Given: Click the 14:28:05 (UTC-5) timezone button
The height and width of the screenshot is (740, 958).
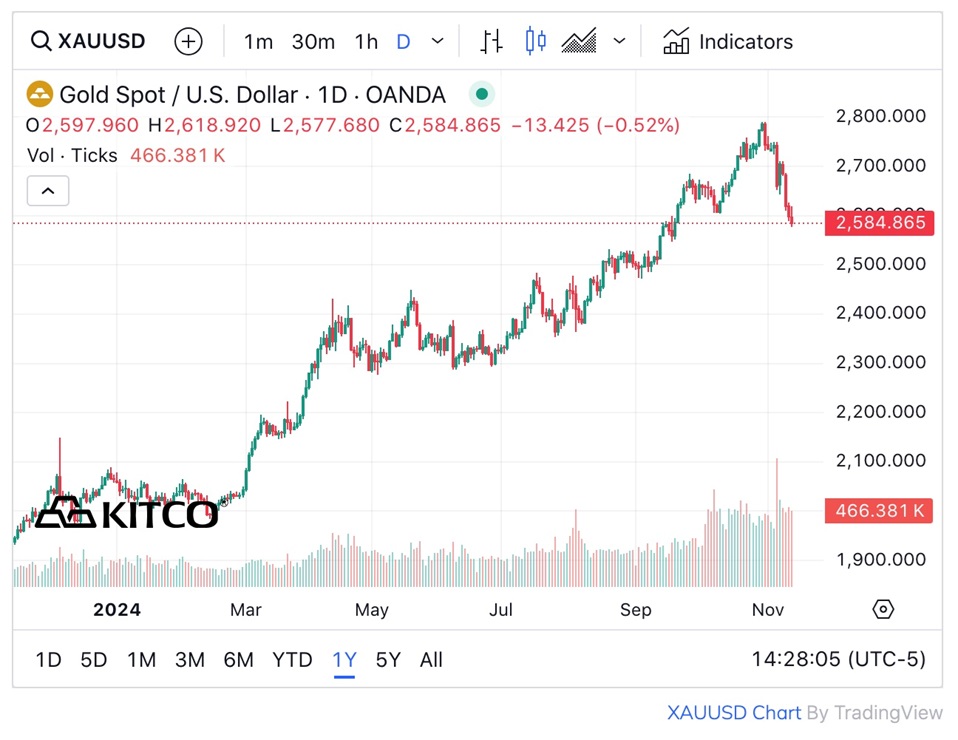Looking at the screenshot, I should tap(838, 660).
